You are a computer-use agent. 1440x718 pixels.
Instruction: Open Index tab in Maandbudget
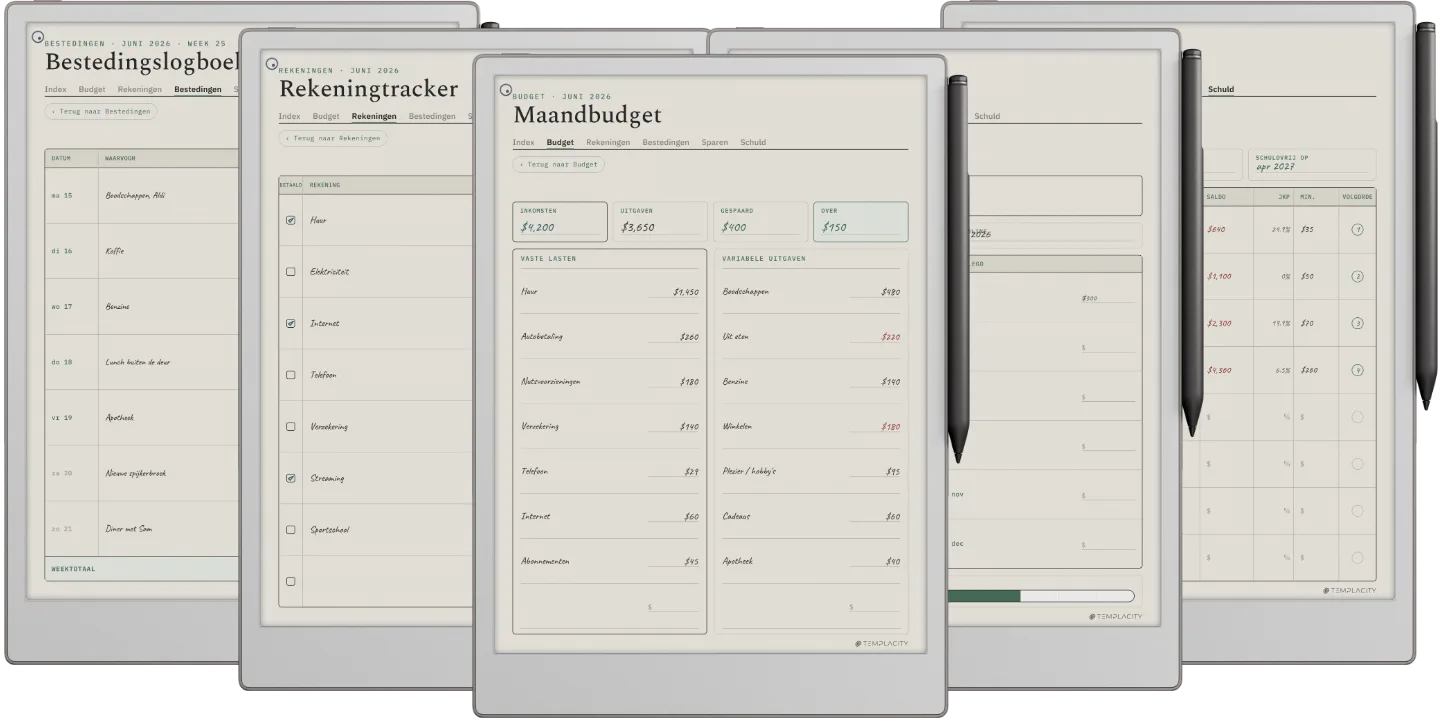(523, 142)
